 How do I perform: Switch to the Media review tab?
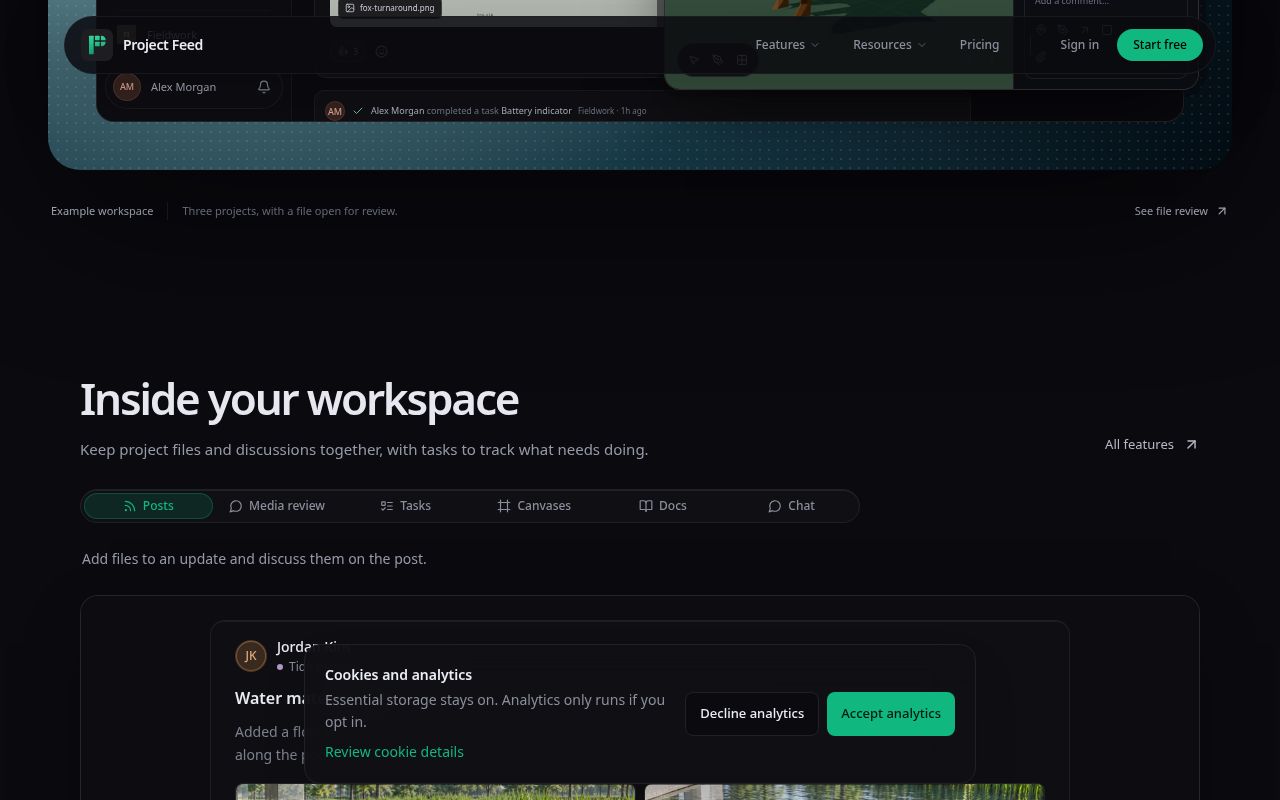pos(277,506)
